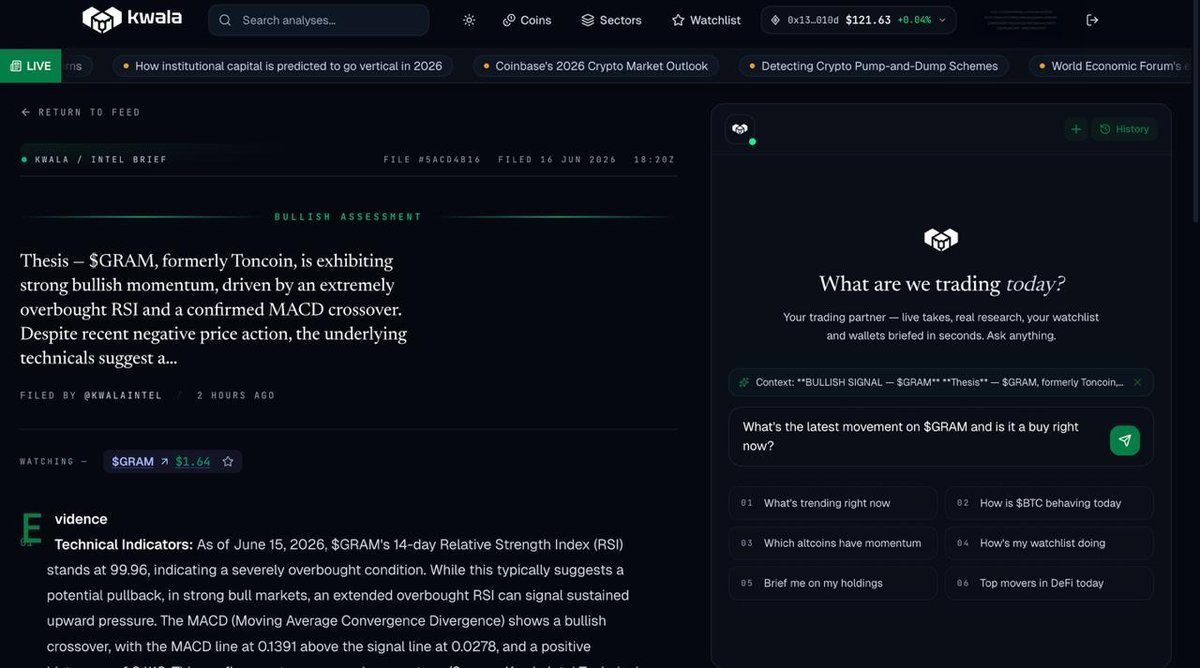Send the chat message
The width and height of the screenshot is (1200, 668).
[1125, 440]
